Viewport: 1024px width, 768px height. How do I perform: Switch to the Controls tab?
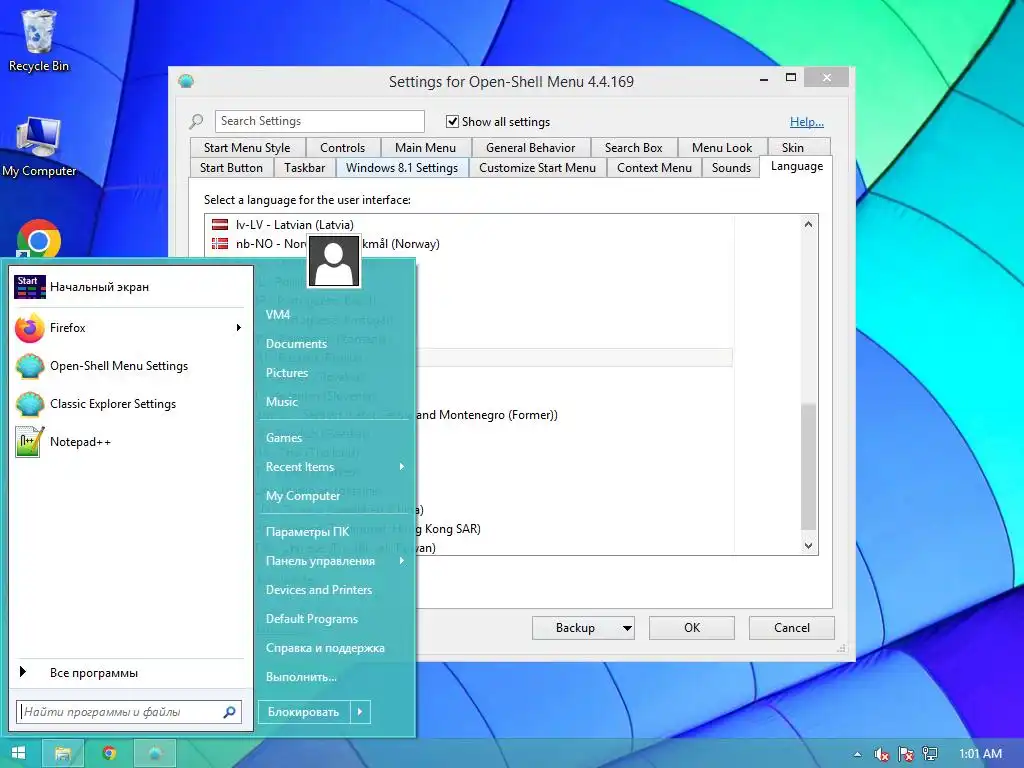pyautogui.click(x=342, y=148)
